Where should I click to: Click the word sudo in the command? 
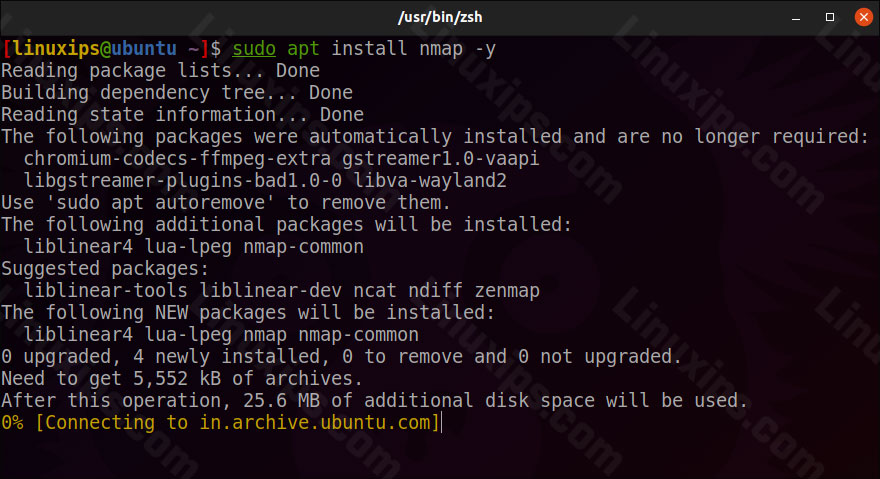point(254,49)
